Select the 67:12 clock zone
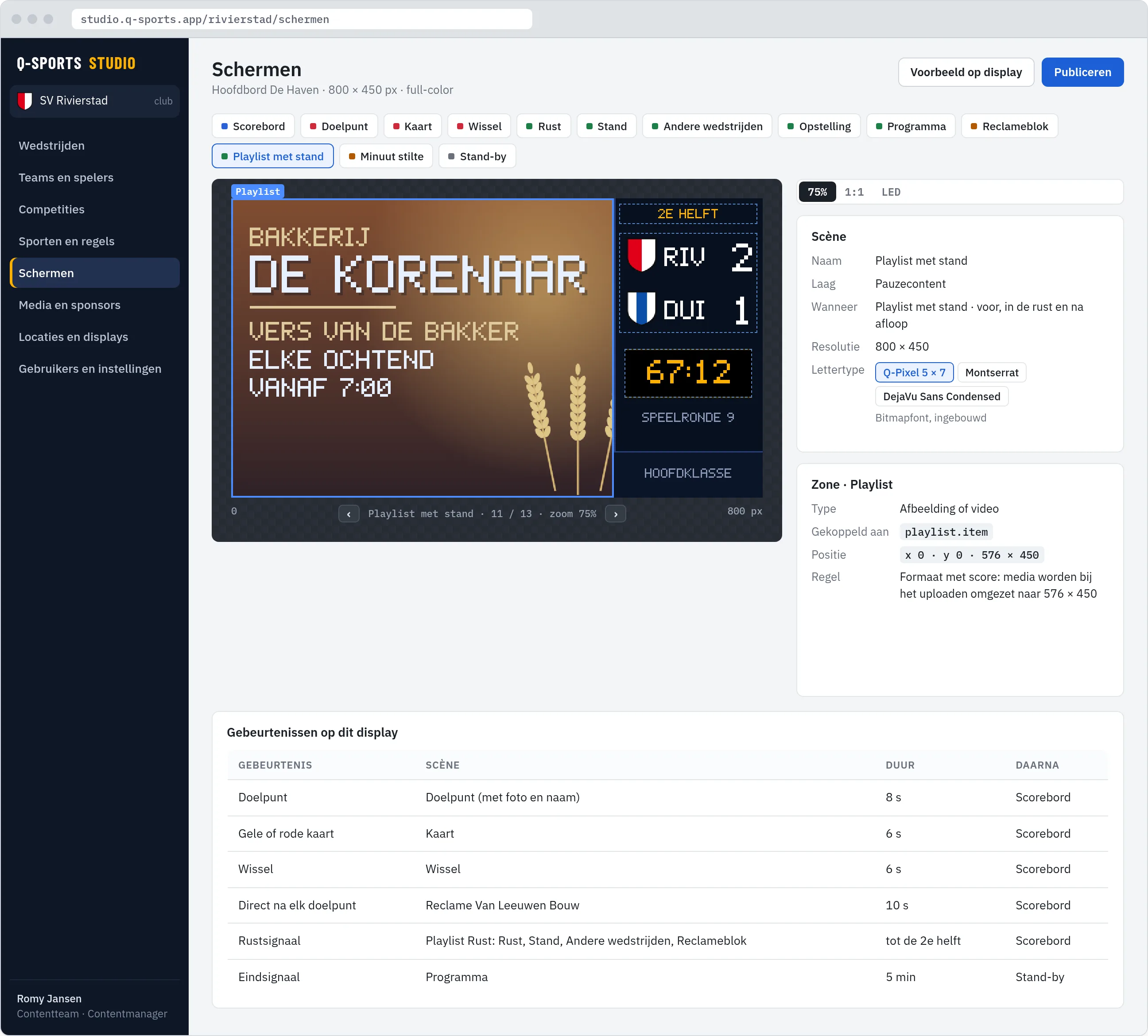 (688, 373)
